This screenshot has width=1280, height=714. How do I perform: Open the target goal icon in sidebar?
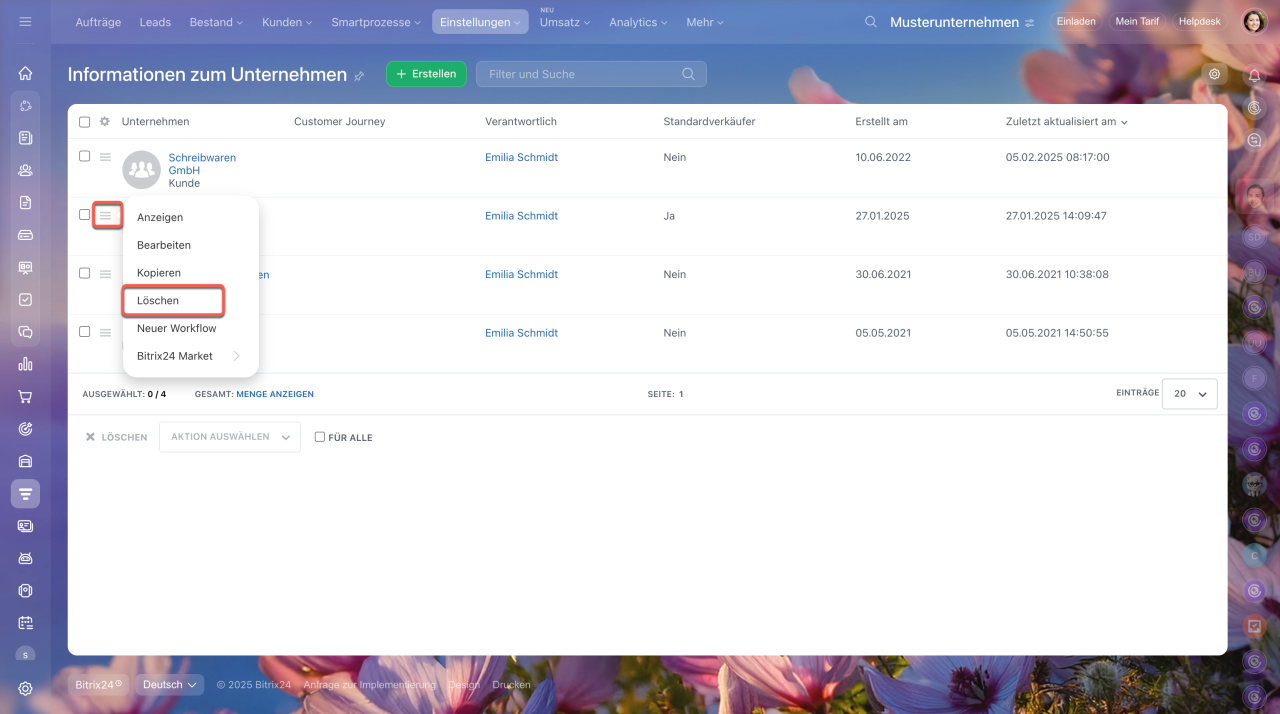(x=25, y=428)
